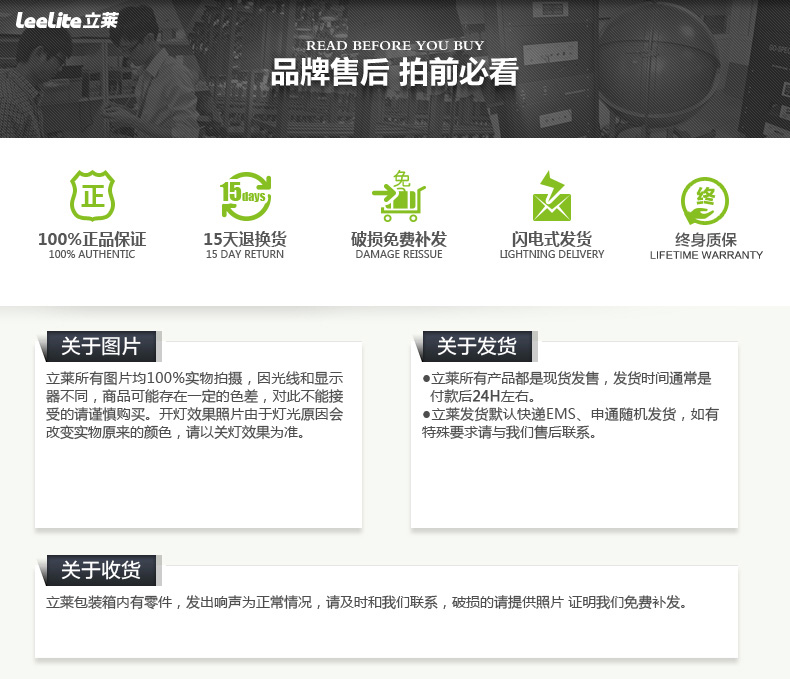Click the bullet line 立莱发货默认快递EMS

[x=570, y=414]
